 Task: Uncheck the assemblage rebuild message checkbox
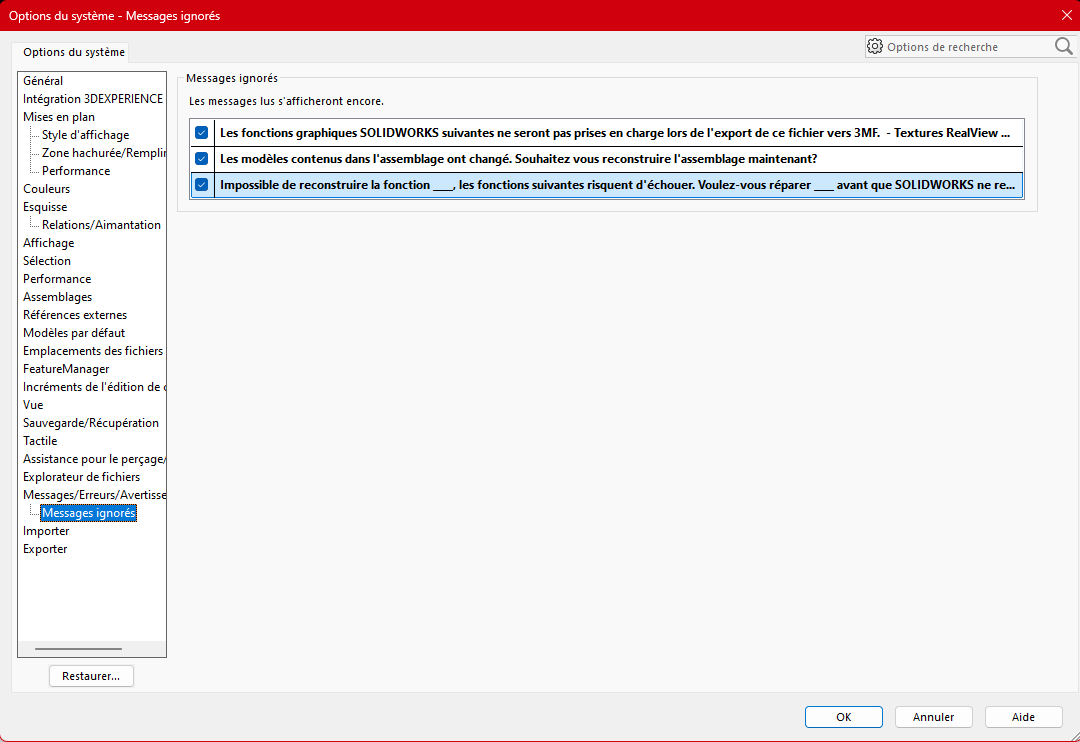[202, 158]
